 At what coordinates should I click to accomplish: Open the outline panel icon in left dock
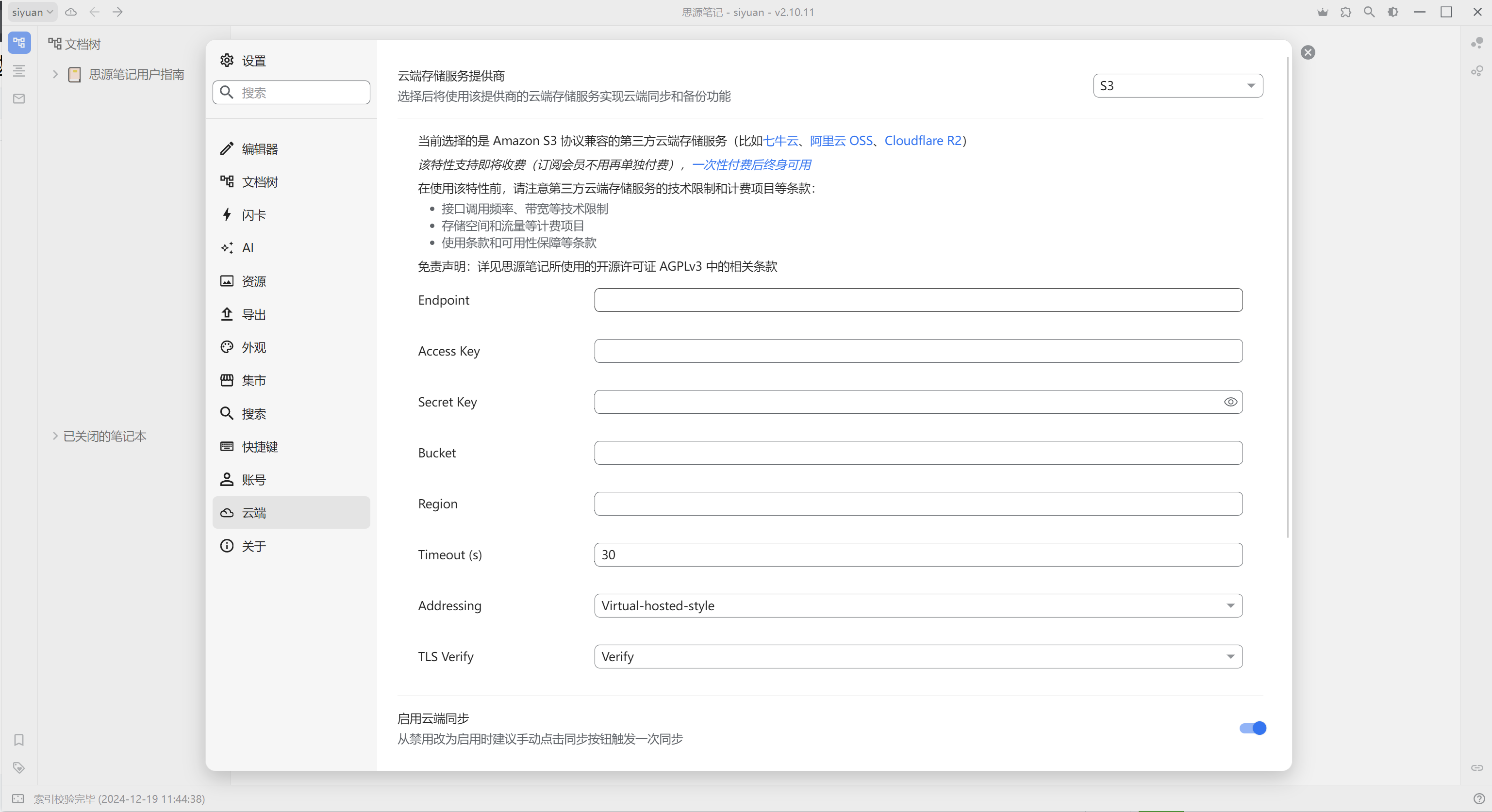(x=19, y=71)
